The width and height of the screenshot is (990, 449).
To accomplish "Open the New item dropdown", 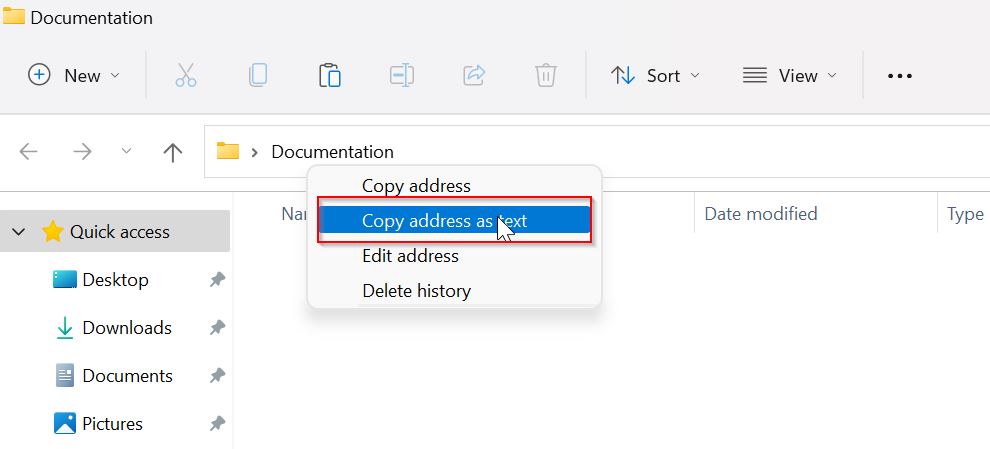I will pyautogui.click(x=74, y=75).
